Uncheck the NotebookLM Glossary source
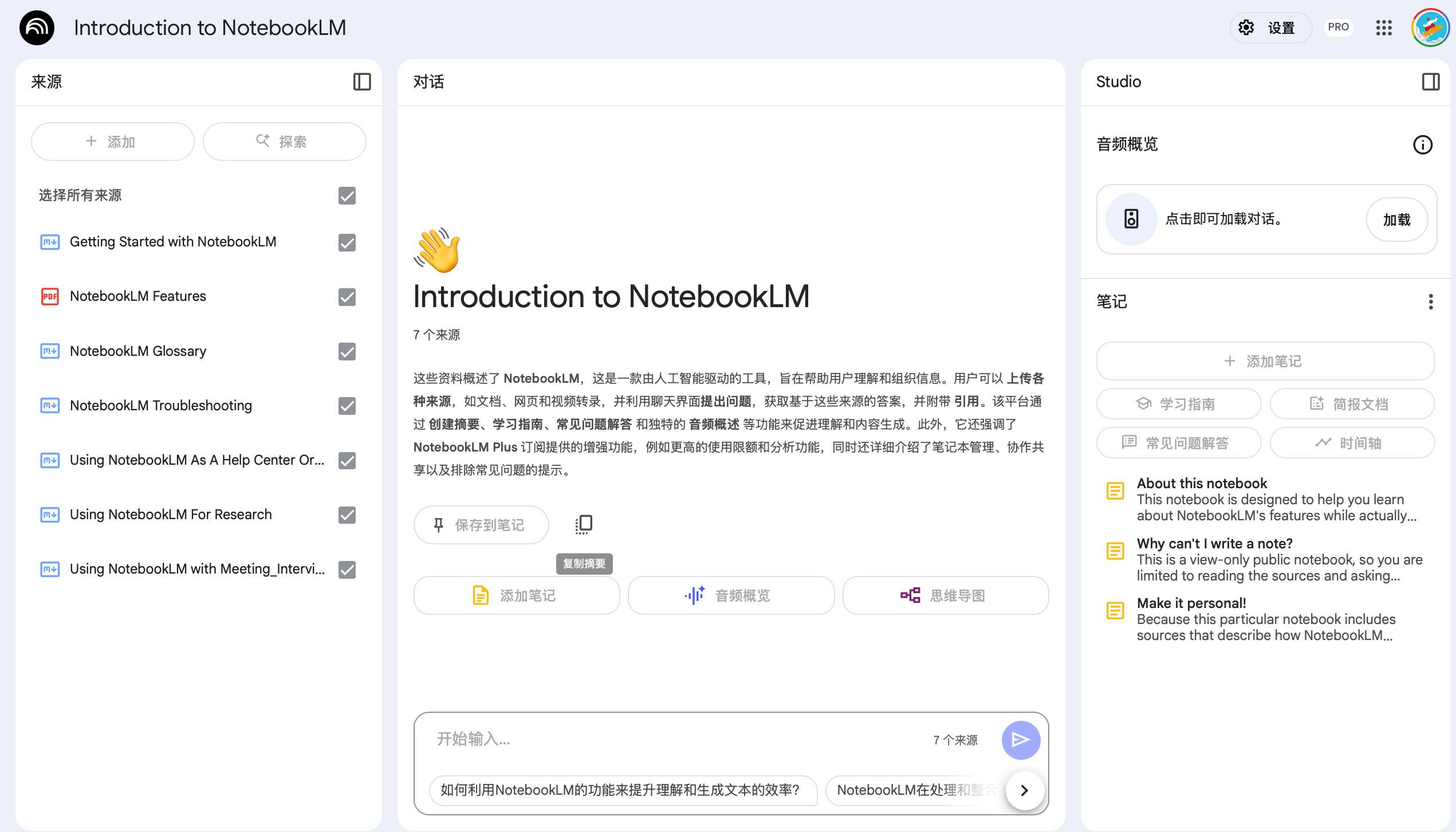This screenshot has width=1456, height=832. [x=347, y=351]
